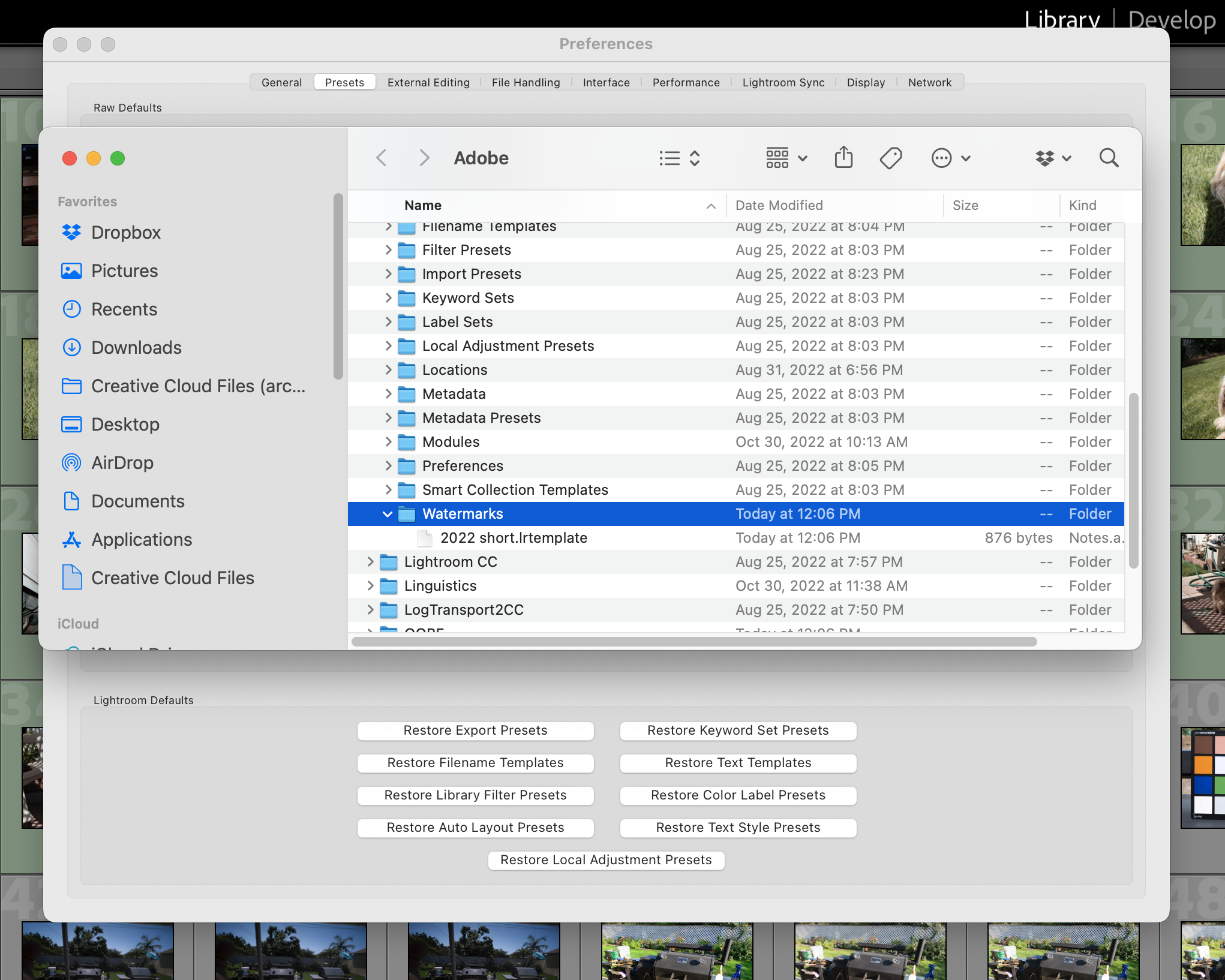Open the Share icon in Finder toolbar
1225x980 pixels.
pos(843,158)
